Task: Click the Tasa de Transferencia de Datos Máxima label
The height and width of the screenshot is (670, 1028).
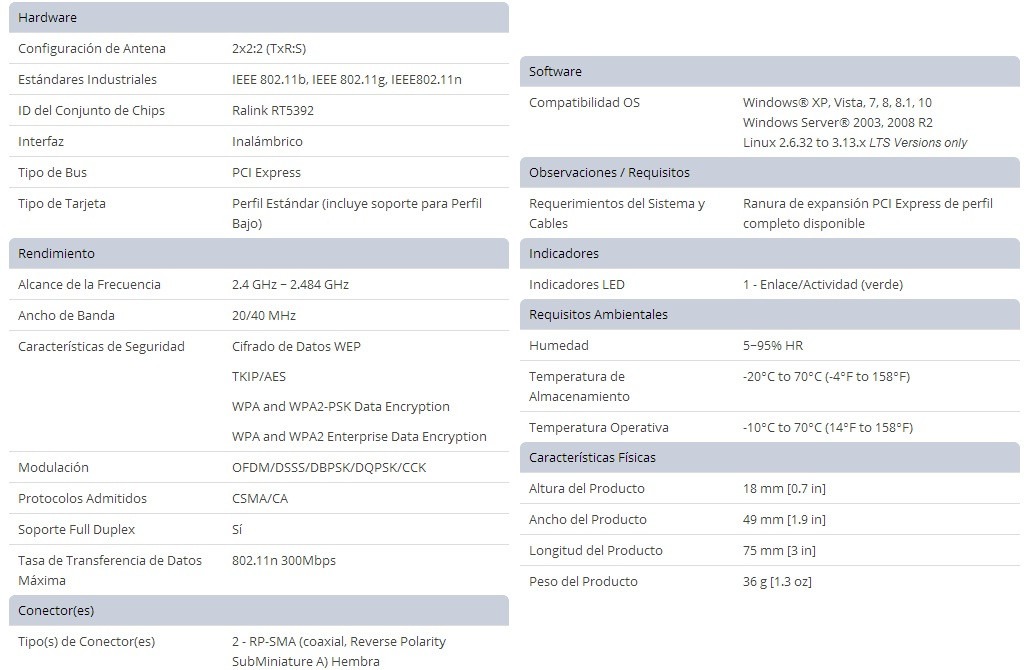Action: click(110, 570)
